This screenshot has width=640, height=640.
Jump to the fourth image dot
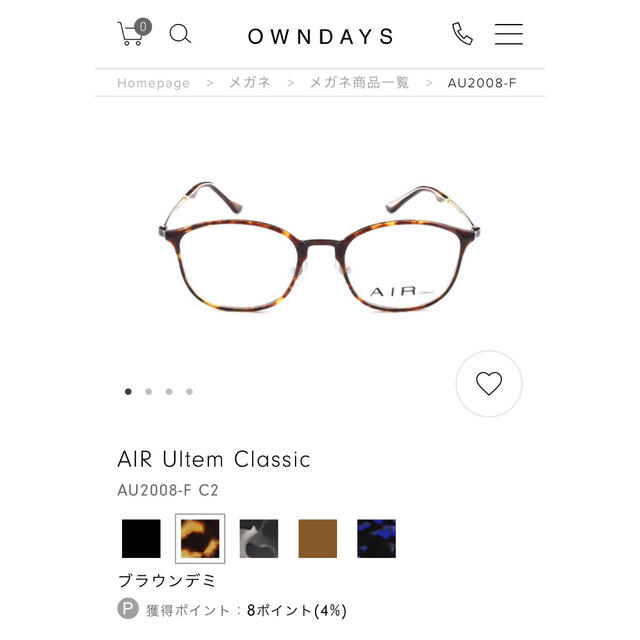189,391
